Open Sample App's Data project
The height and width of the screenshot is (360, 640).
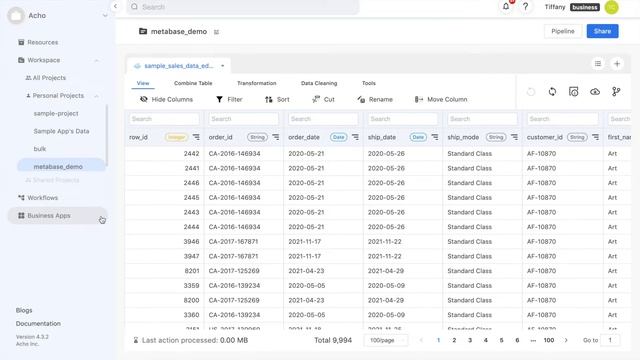(61, 131)
